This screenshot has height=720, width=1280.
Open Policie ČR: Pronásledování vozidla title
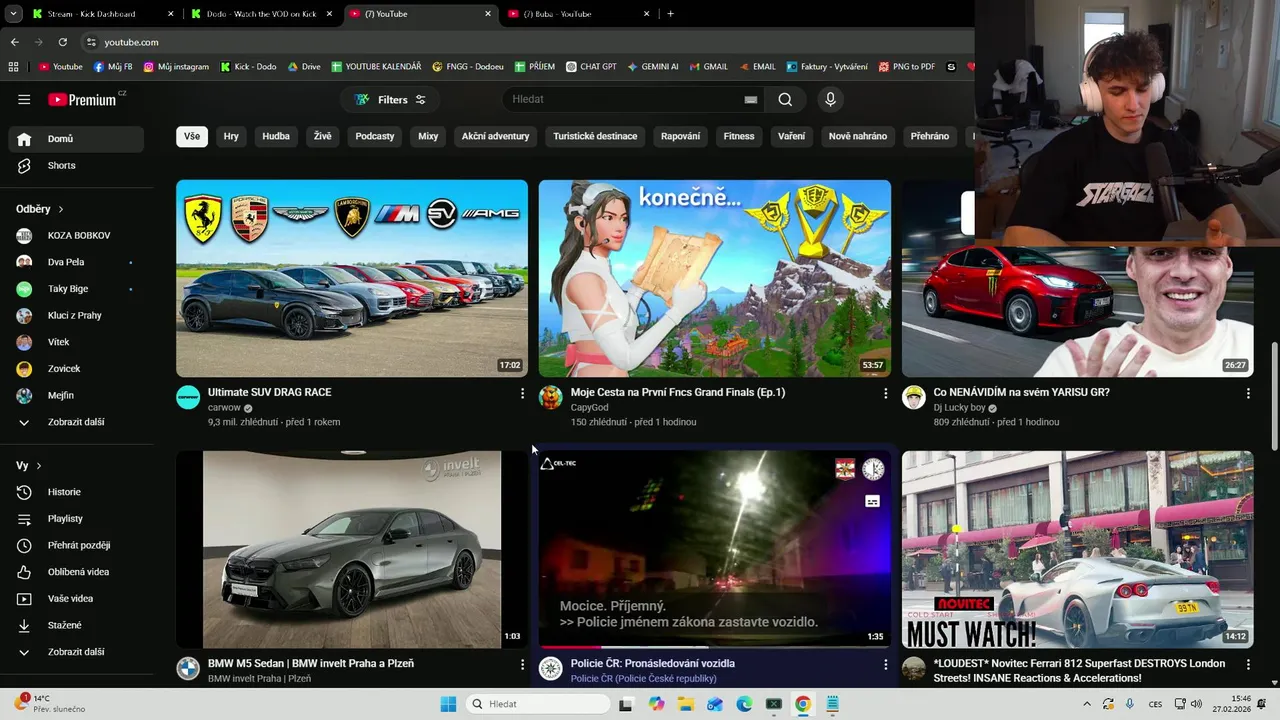point(652,663)
